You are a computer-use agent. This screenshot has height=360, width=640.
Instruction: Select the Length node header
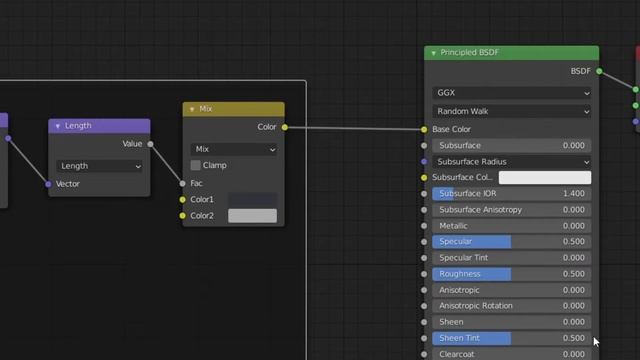tap(99, 126)
